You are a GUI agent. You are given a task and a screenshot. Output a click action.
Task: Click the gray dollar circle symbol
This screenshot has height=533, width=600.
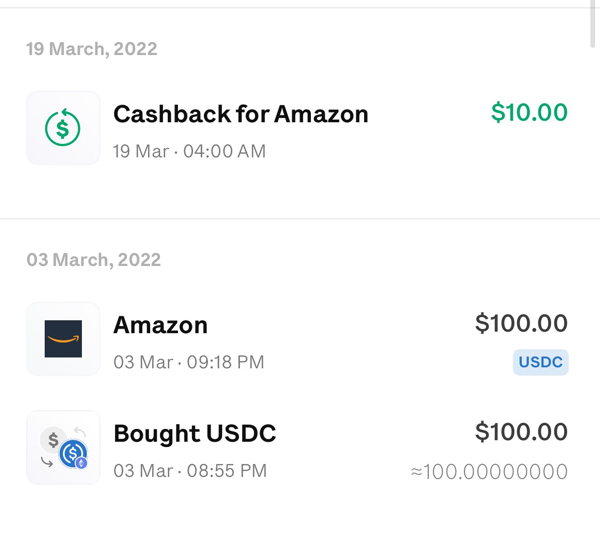click(53, 440)
